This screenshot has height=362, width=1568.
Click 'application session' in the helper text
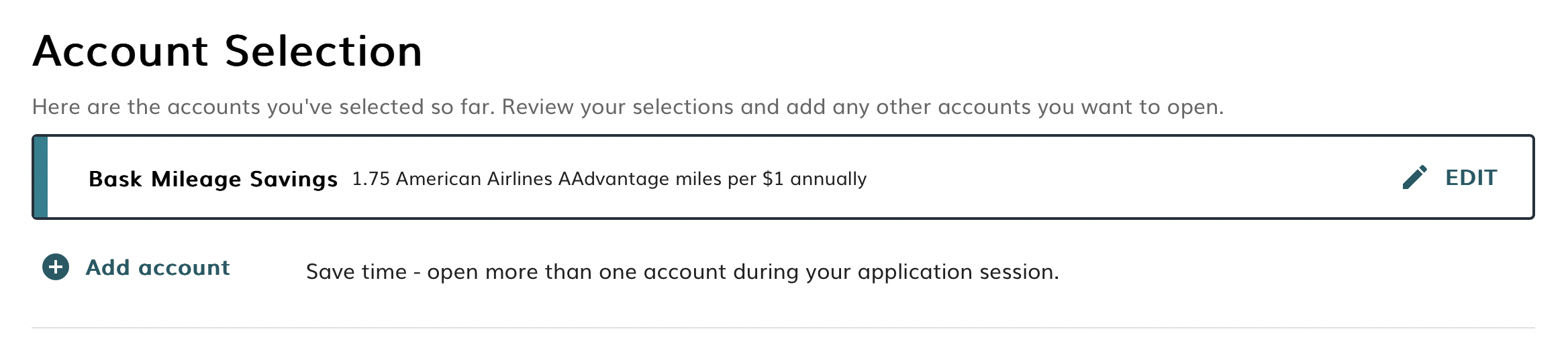958,271
